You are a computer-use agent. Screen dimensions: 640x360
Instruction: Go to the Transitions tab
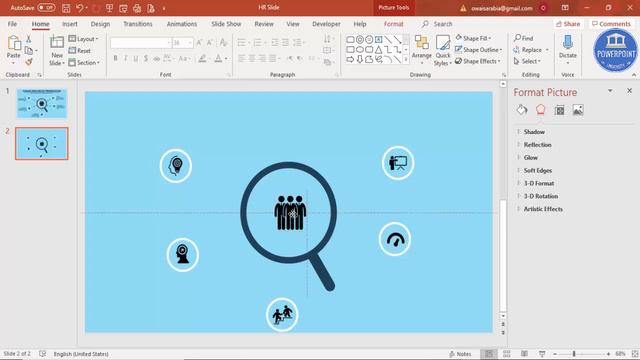click(138, 24)
